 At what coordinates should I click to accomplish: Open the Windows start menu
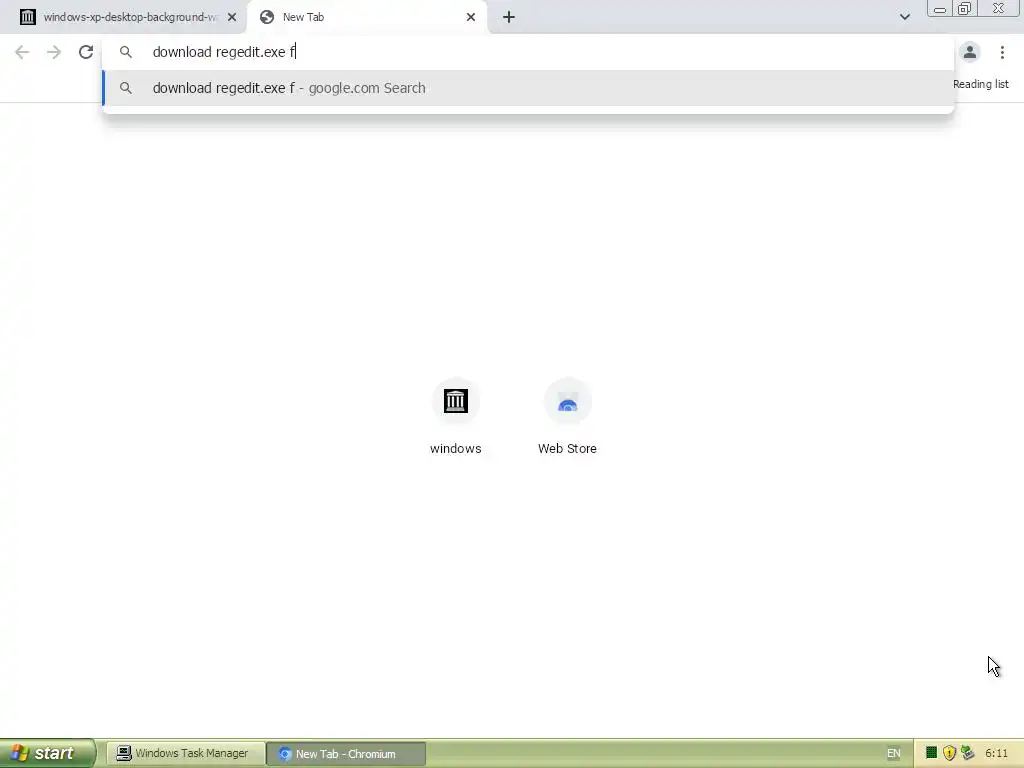click(x=47, y=753)
